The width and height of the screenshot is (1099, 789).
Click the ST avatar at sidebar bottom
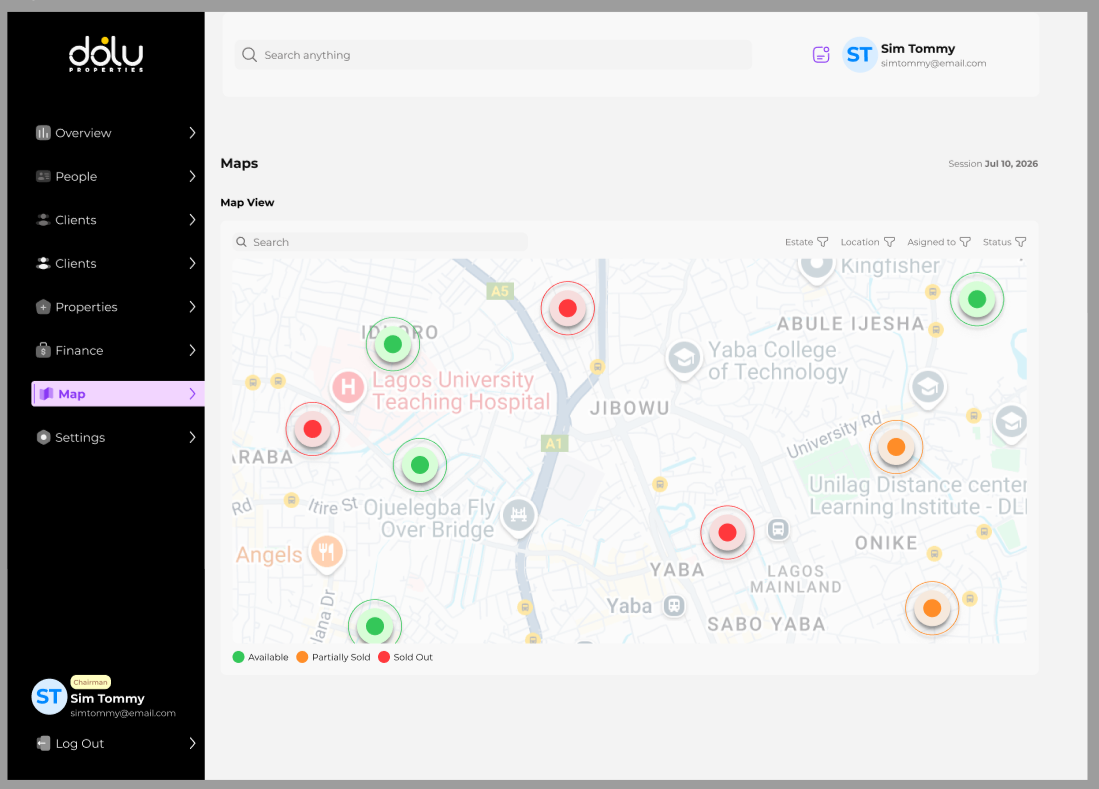pos(49,697)
